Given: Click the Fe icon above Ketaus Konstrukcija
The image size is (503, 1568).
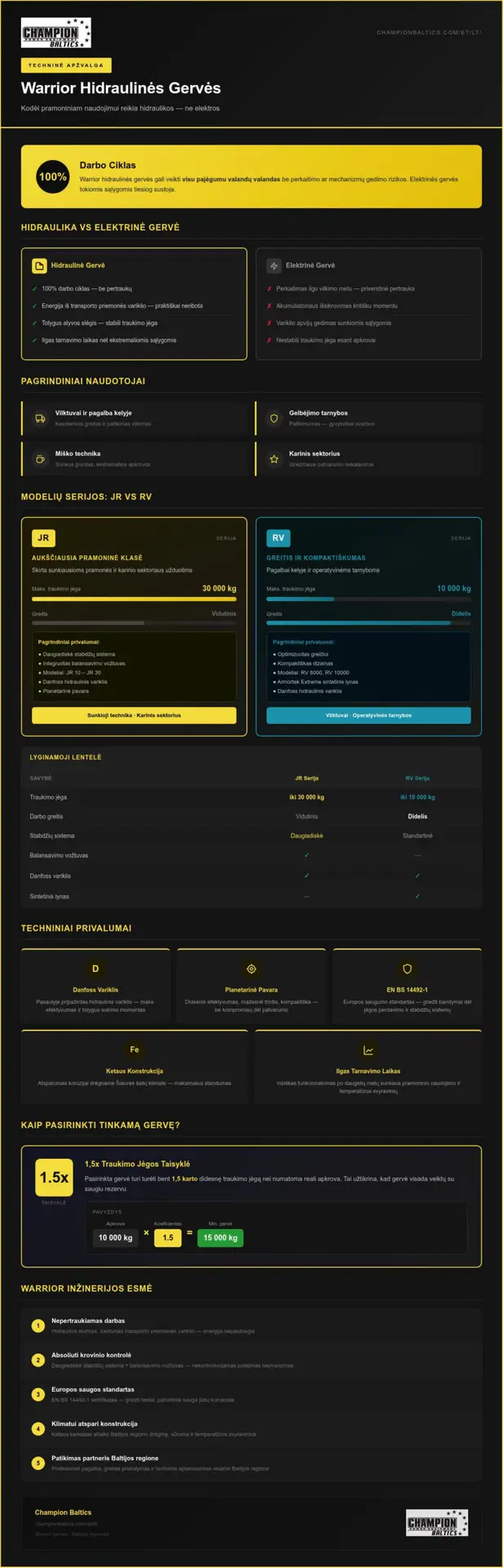Looking at the screenshot, I should 135,1049.
